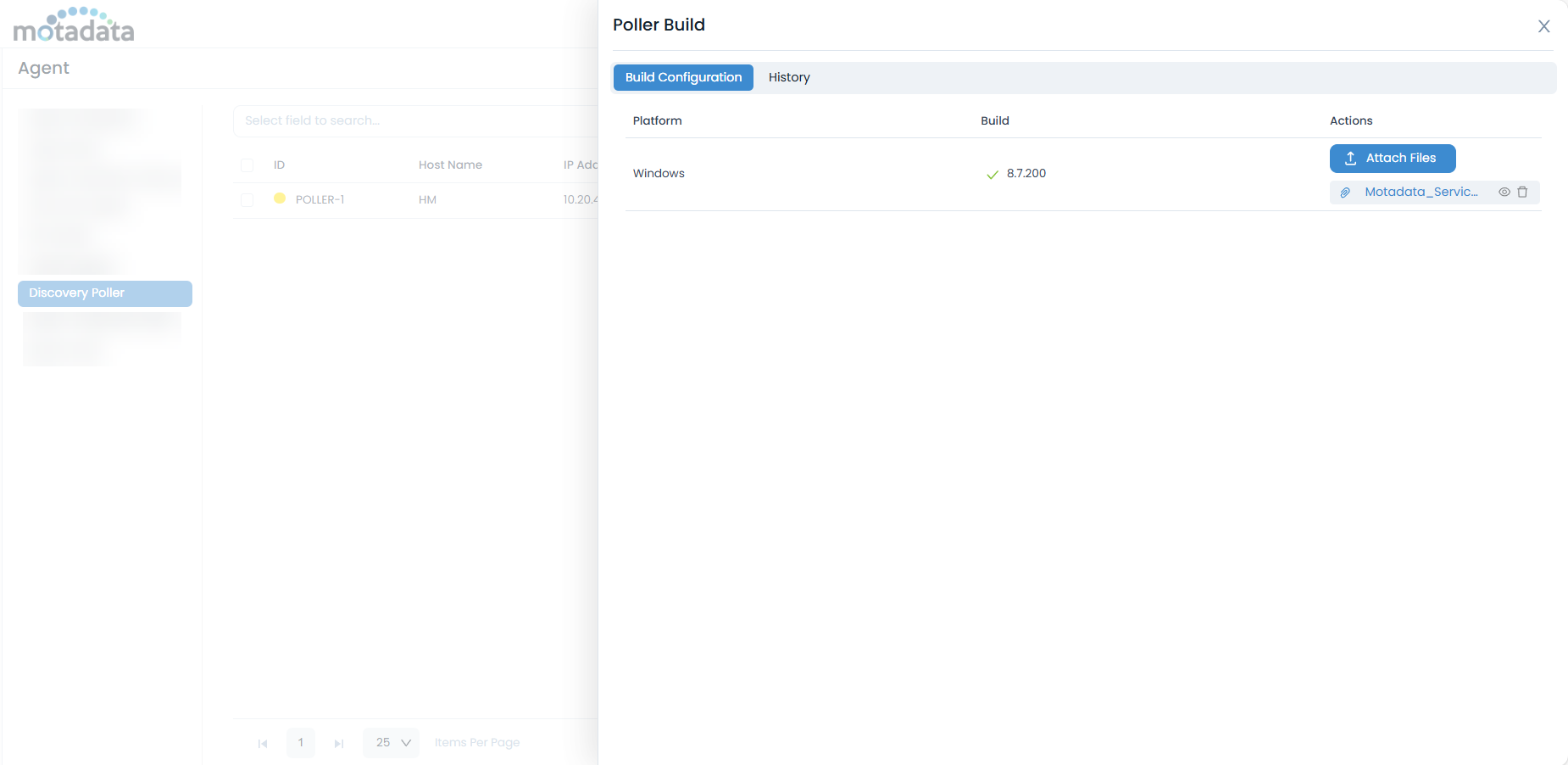Click the last-page arrow in the pagination controls
The image size is (1568, 765).
[339, 743]
